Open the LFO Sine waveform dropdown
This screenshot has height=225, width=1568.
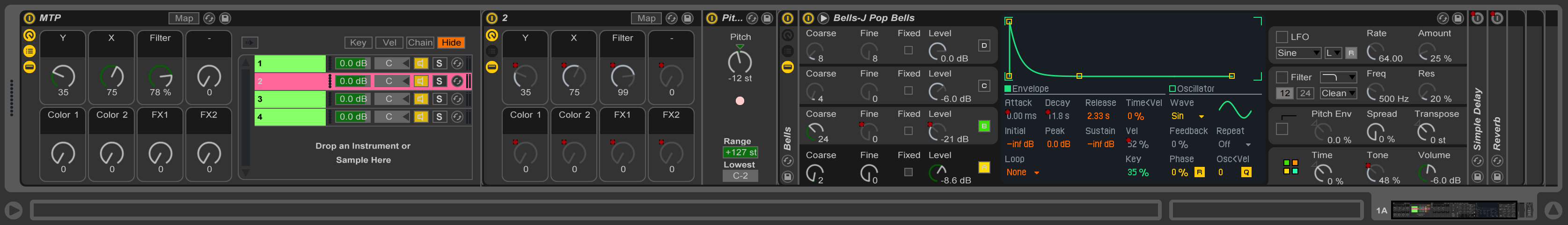click(1298, 53)
